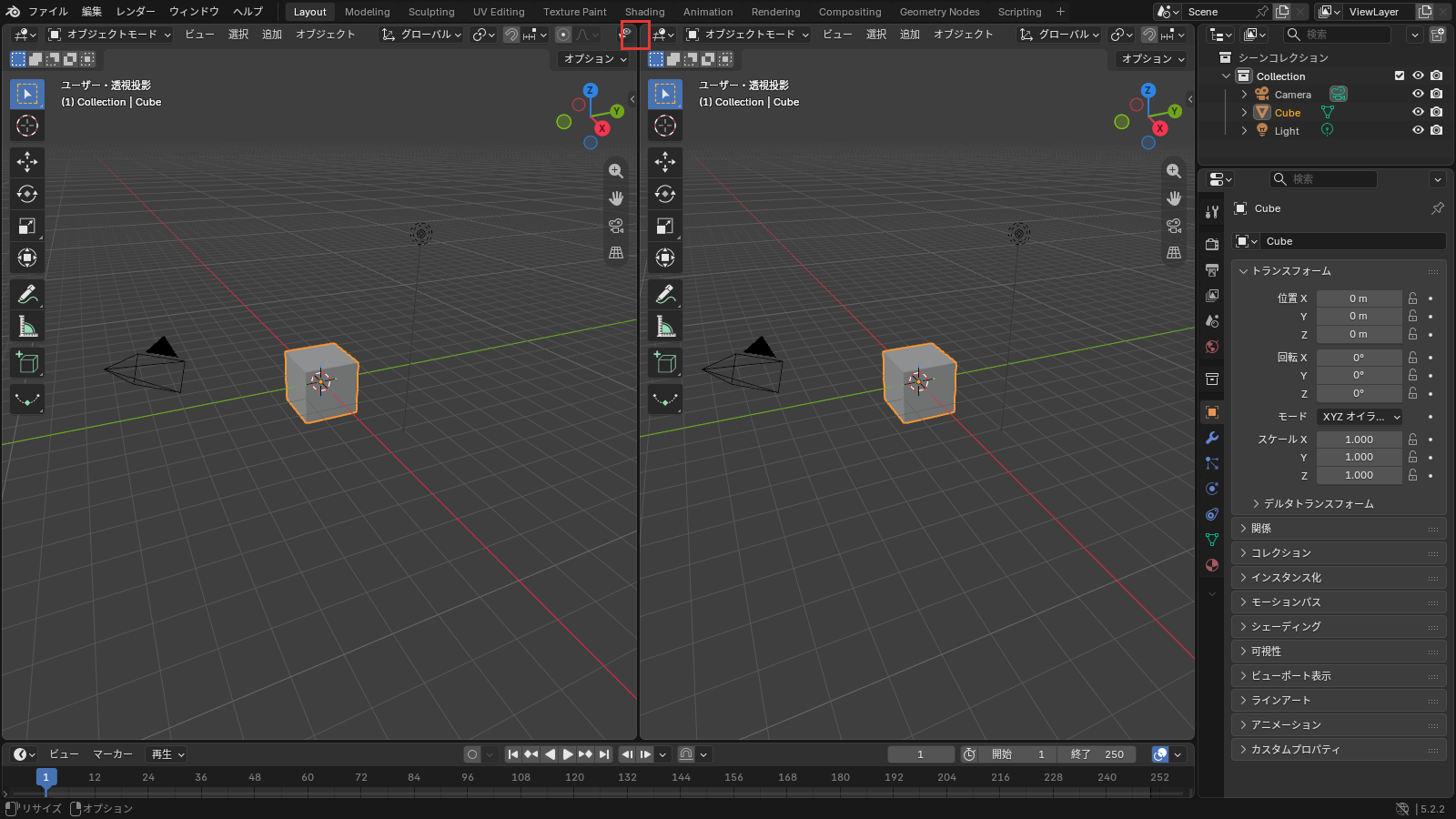The height and width of the screenshot is (819, 1456).
Task: Select the Move tool in left viewport
Action: click(27, 162)
